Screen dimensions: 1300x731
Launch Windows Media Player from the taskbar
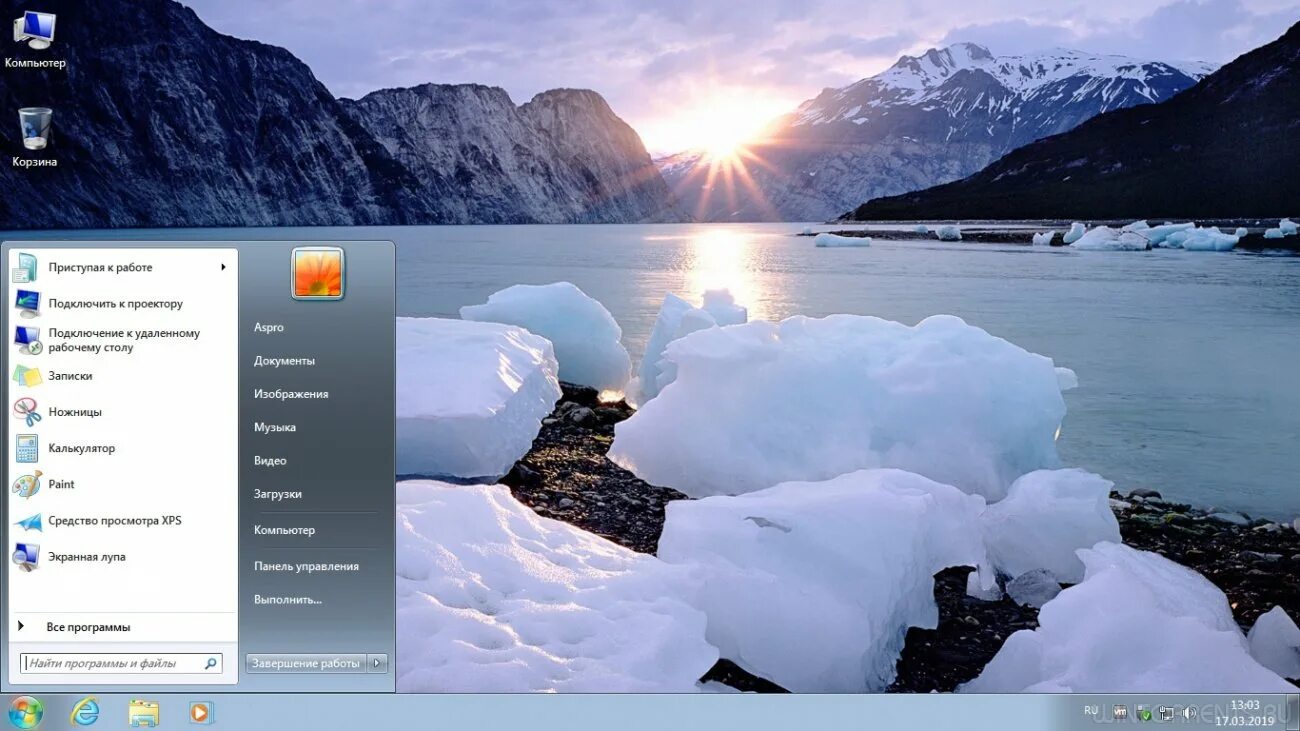click(x=201, y=712)
